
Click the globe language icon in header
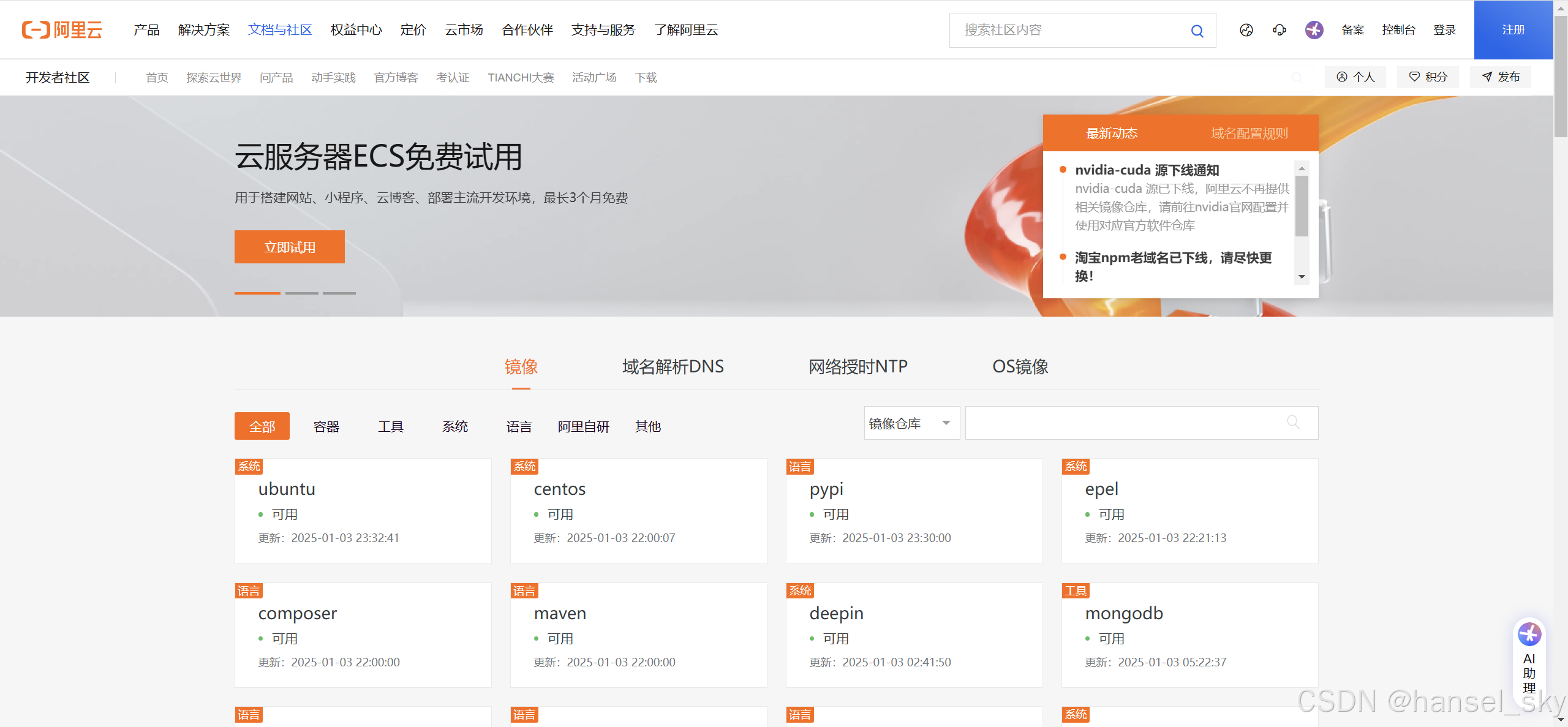point(1246,30)
